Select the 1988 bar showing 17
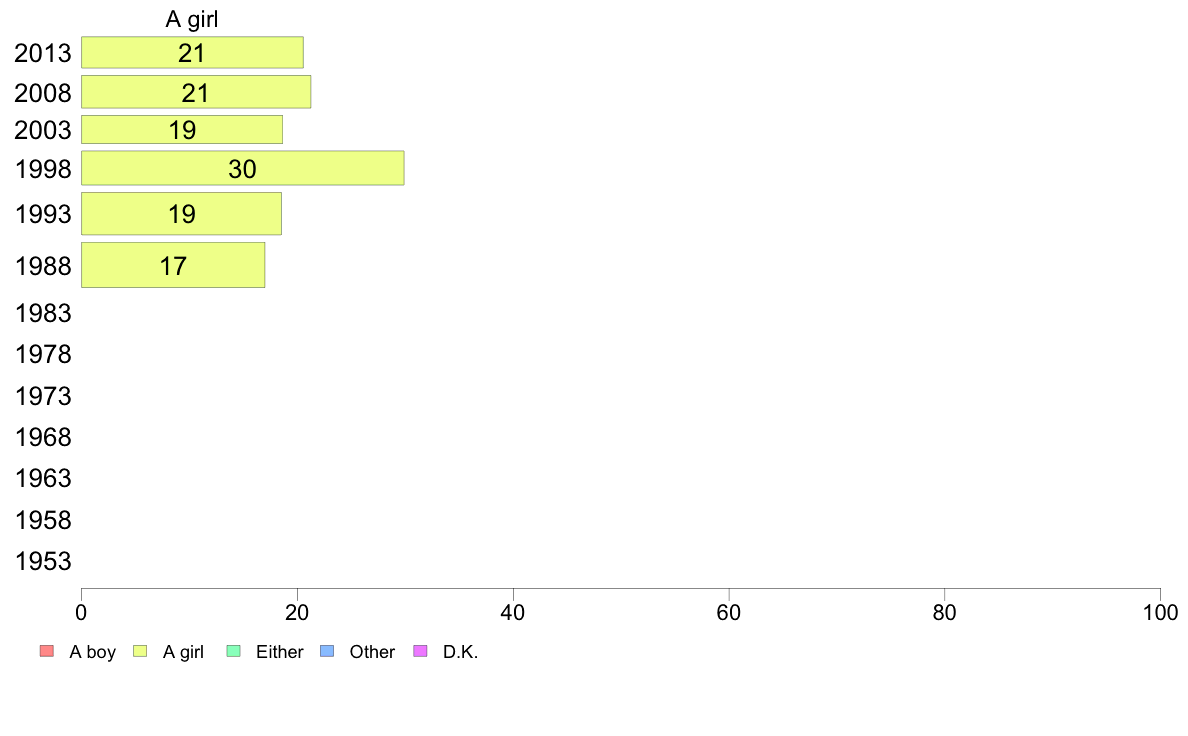This screenshot has width=1188, height=736. coord(173,265)
